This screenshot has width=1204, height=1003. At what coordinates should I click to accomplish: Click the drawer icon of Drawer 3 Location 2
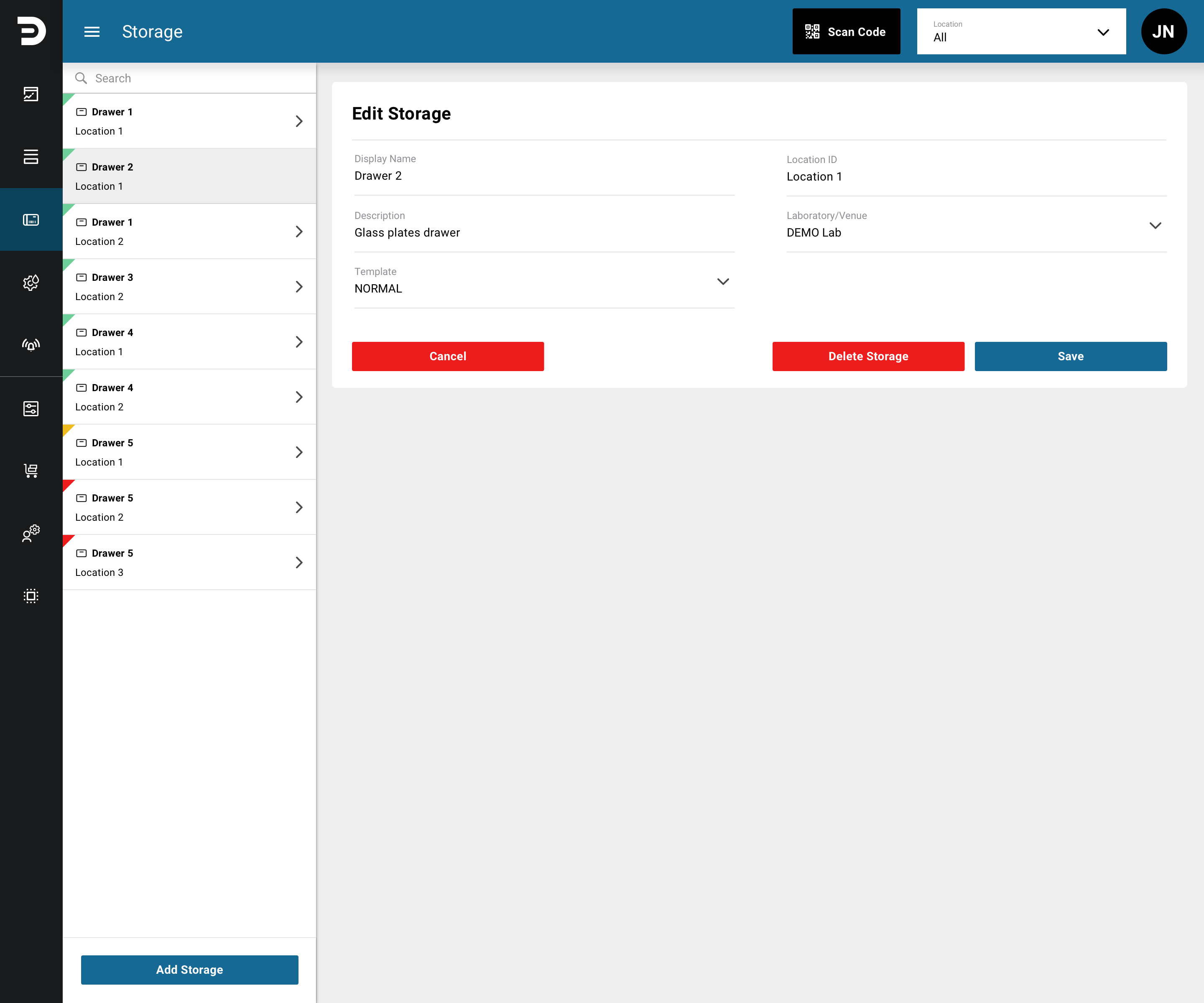(x=82, y=277)
